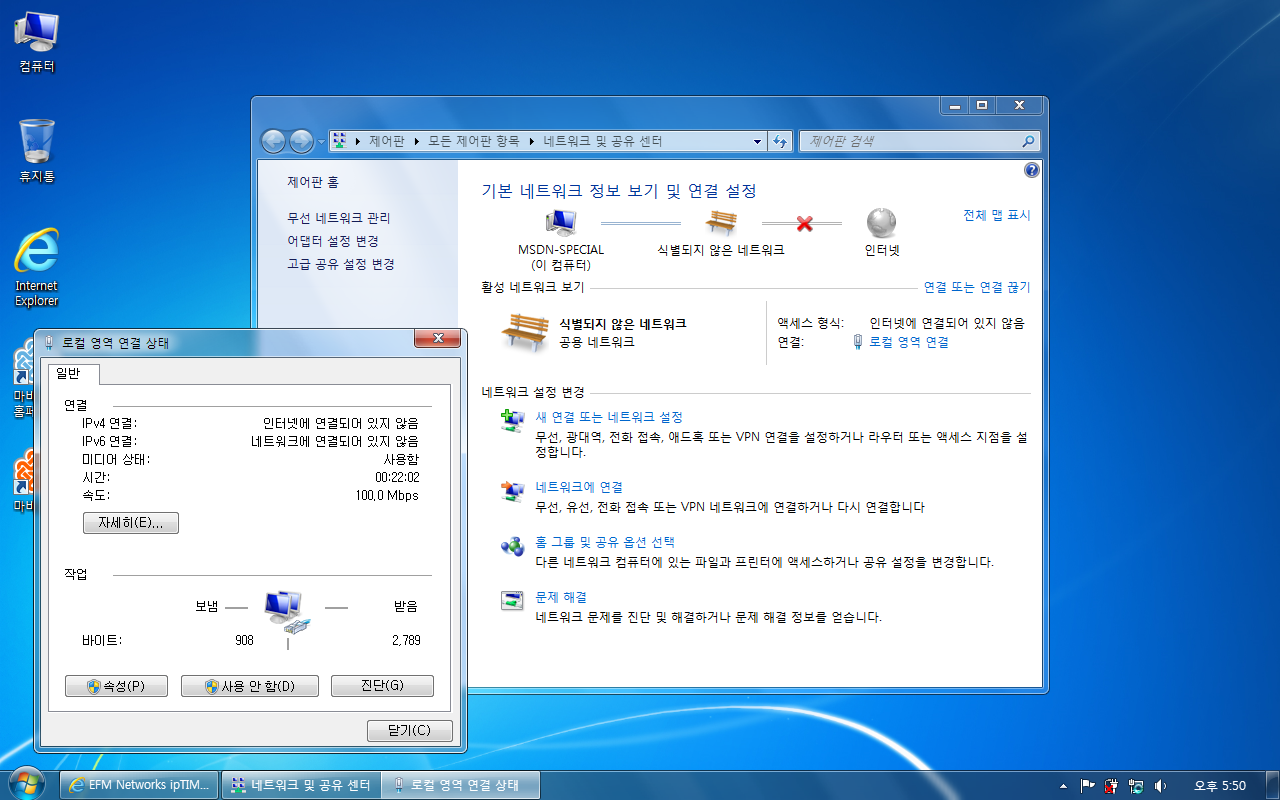
Task: Open the 컴퓨터 desktop icon
Action: point(36,43)
